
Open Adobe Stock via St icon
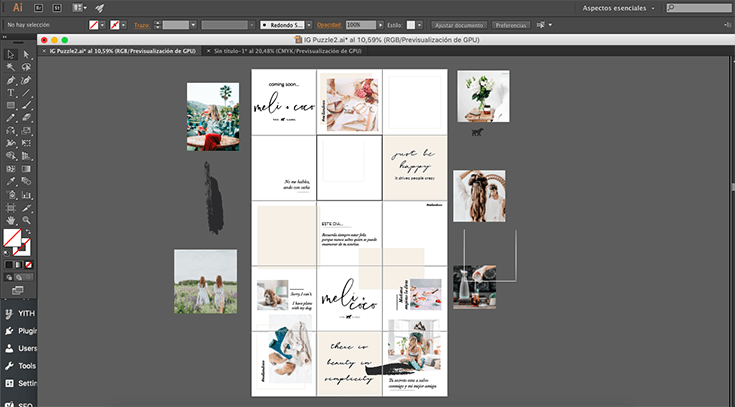57,8
